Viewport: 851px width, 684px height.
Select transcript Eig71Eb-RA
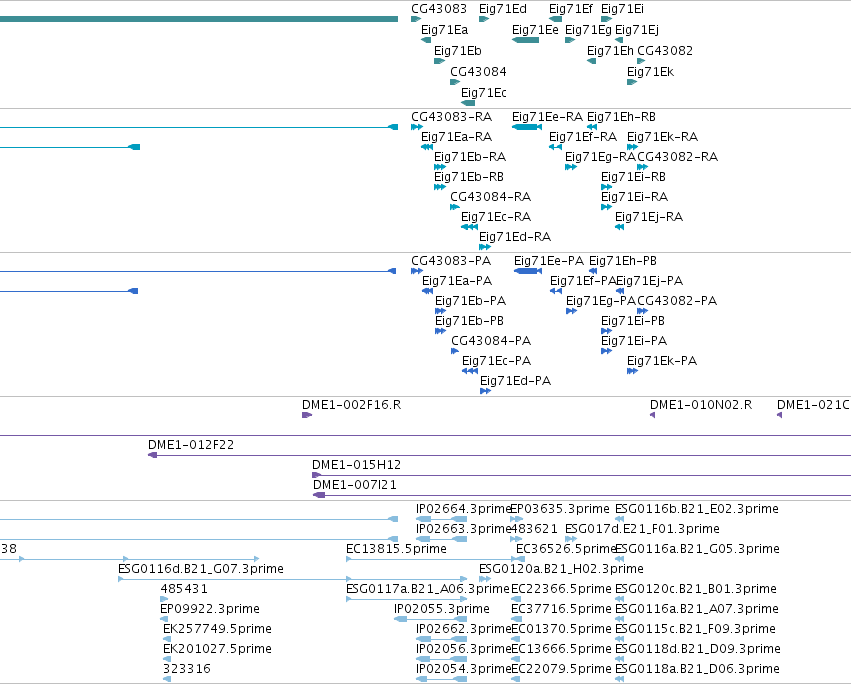pyautogui.click(x=470, y=157)
